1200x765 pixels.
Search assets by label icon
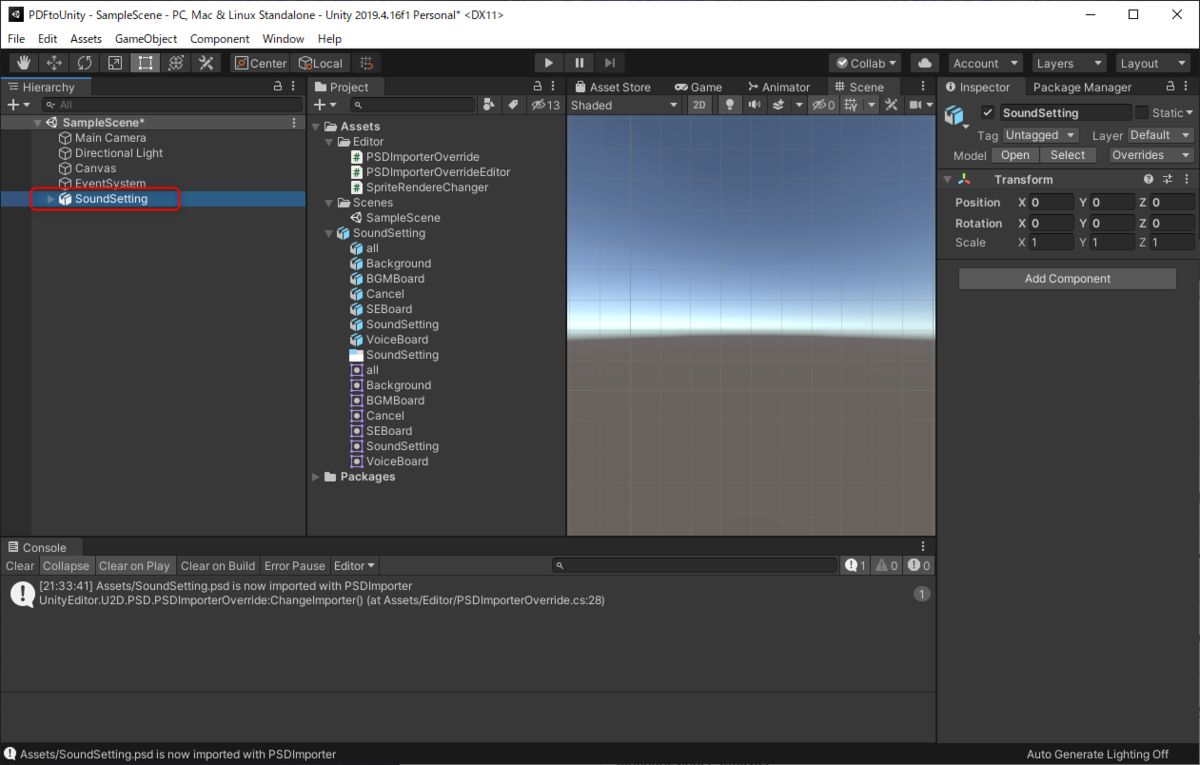click(513, 105)
